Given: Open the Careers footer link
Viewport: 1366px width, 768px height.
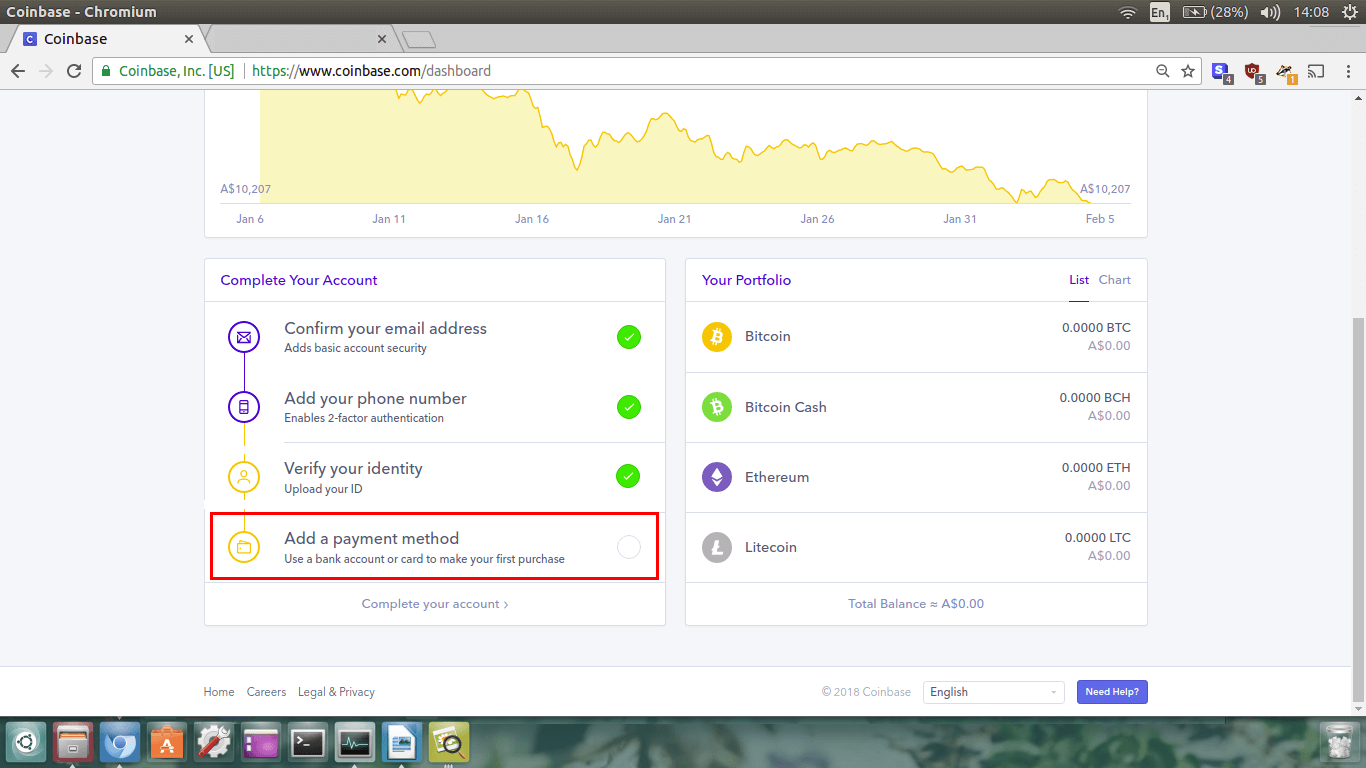Looking at the screenshot, I should click(x=266, y=692).
